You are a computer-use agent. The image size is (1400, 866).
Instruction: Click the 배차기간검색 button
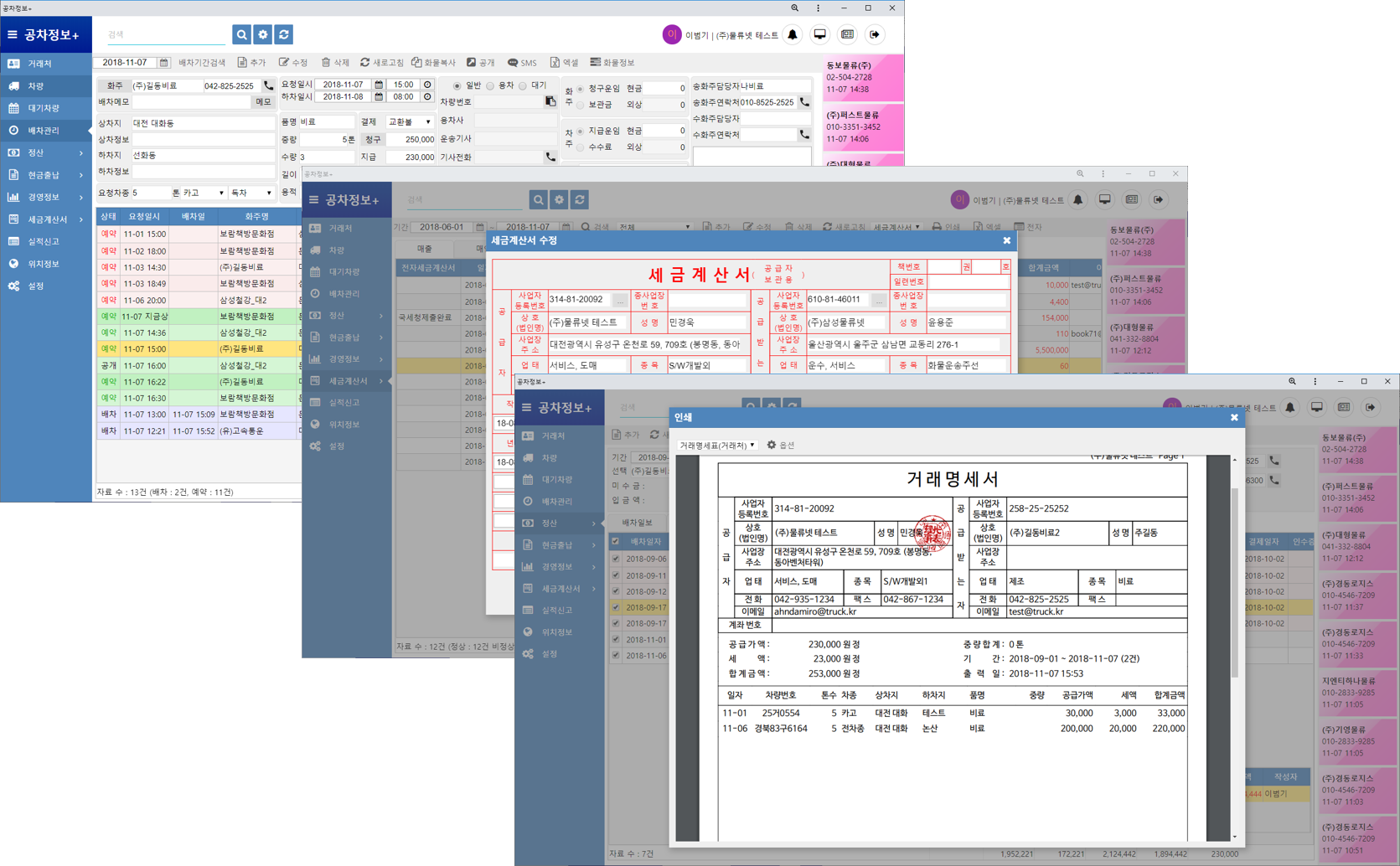(x=202, y=63)
